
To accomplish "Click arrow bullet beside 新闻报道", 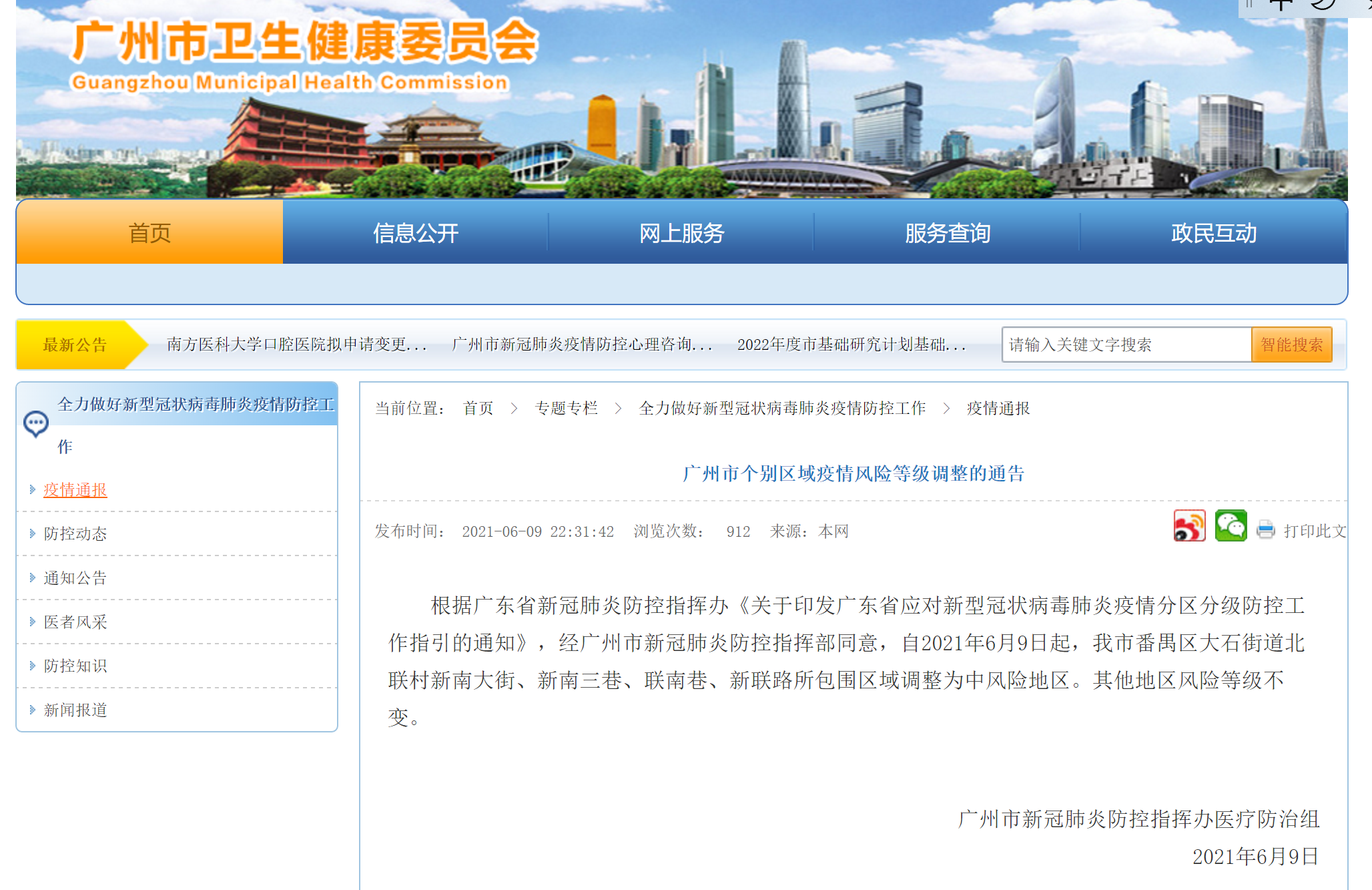I will pyautogui.click(x=32, y=710).
